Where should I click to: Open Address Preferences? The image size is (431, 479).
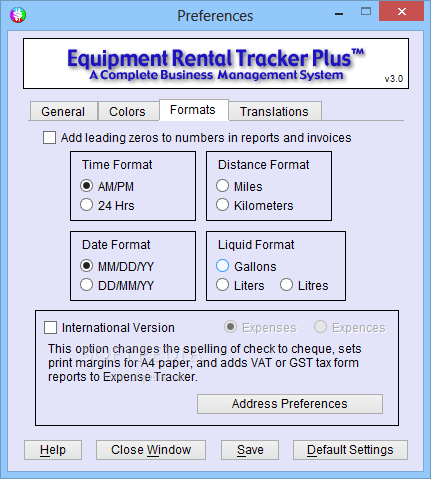[x=290, y=404]
